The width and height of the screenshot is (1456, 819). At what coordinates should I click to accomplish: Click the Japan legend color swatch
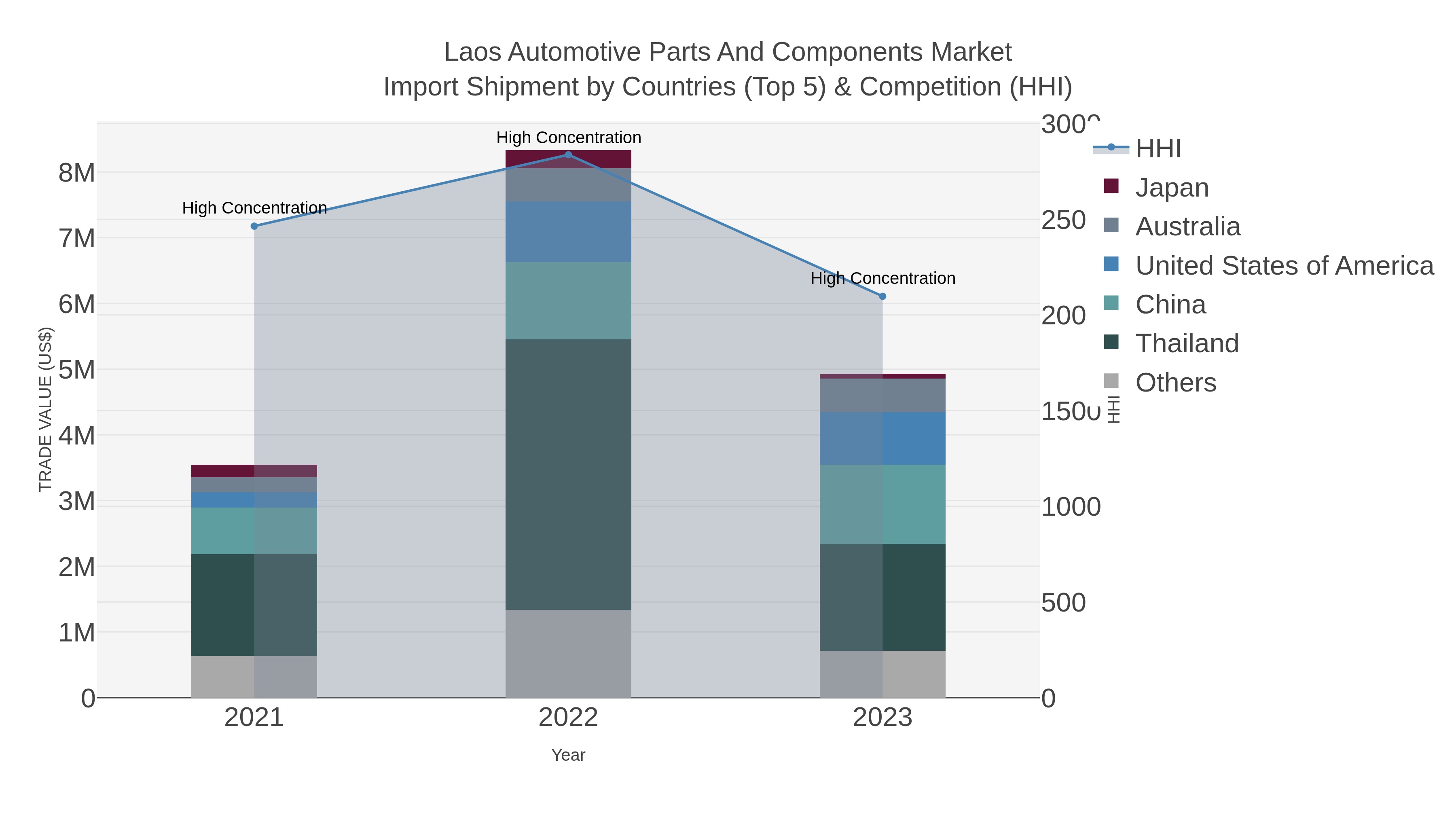(x=1111, y=186)
